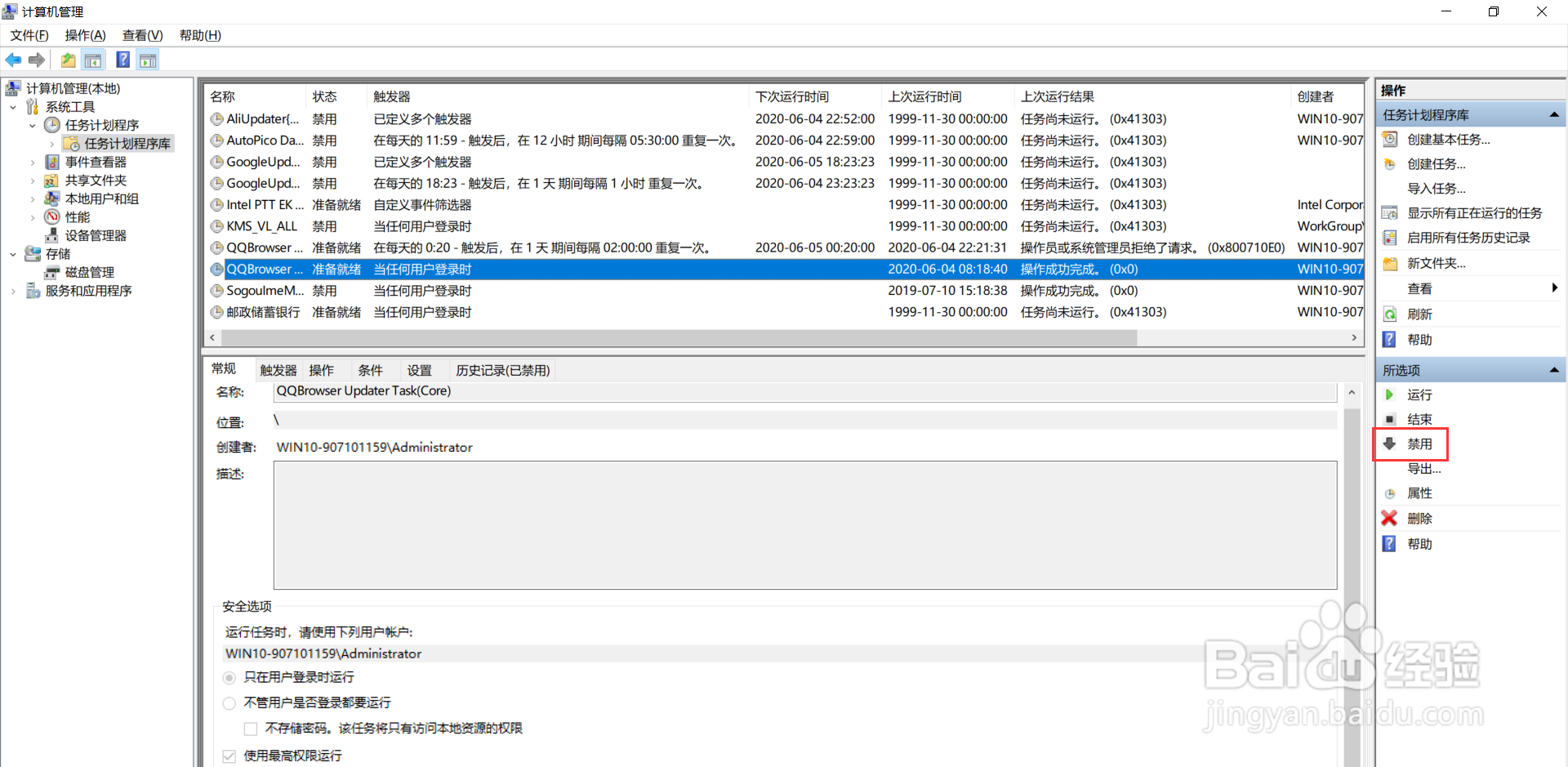Click the red 删除 X icon
Screen dimensions: 1568x767
1389,518
